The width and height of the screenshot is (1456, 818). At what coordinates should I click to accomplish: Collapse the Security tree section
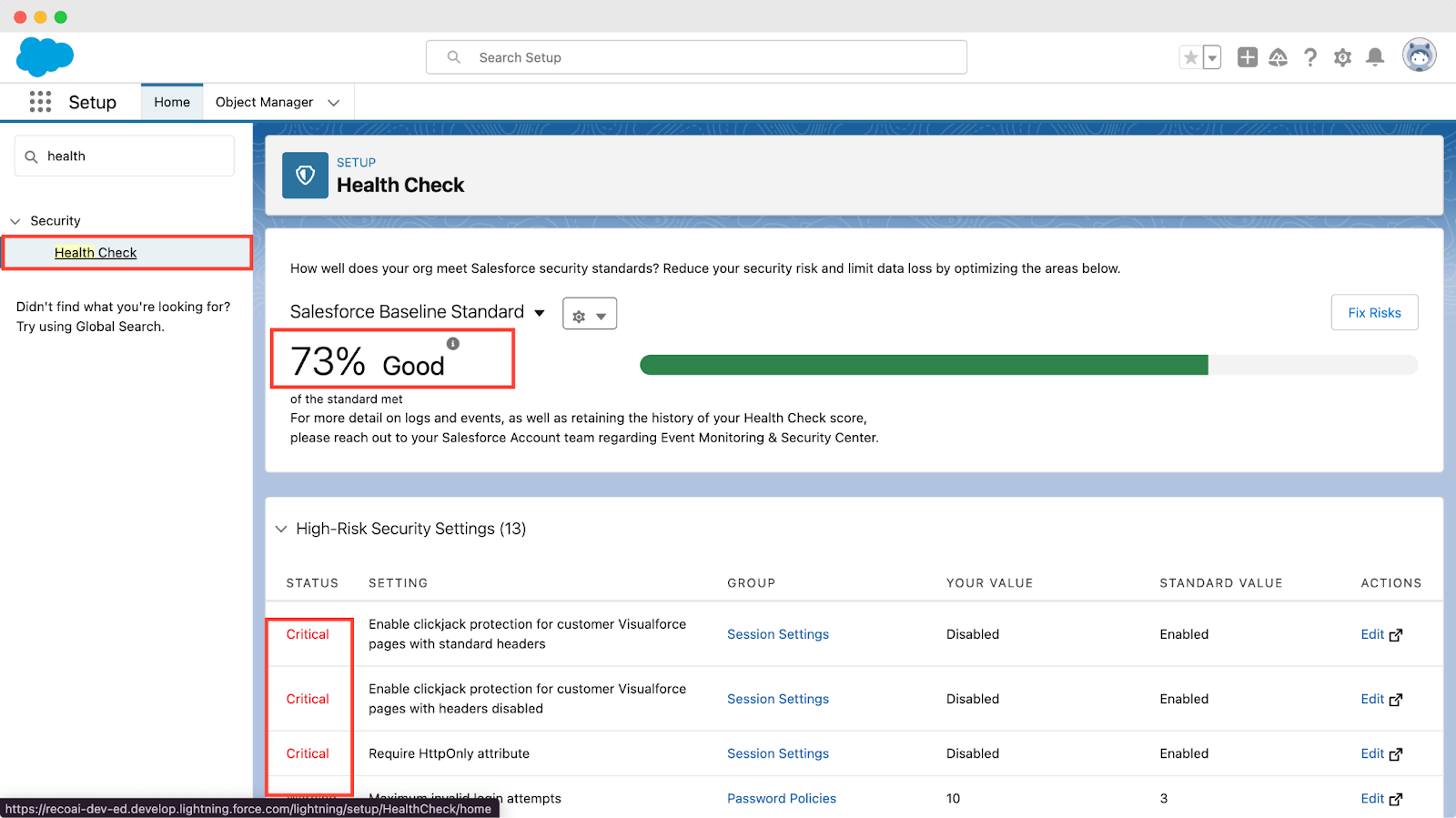(15, 221)
